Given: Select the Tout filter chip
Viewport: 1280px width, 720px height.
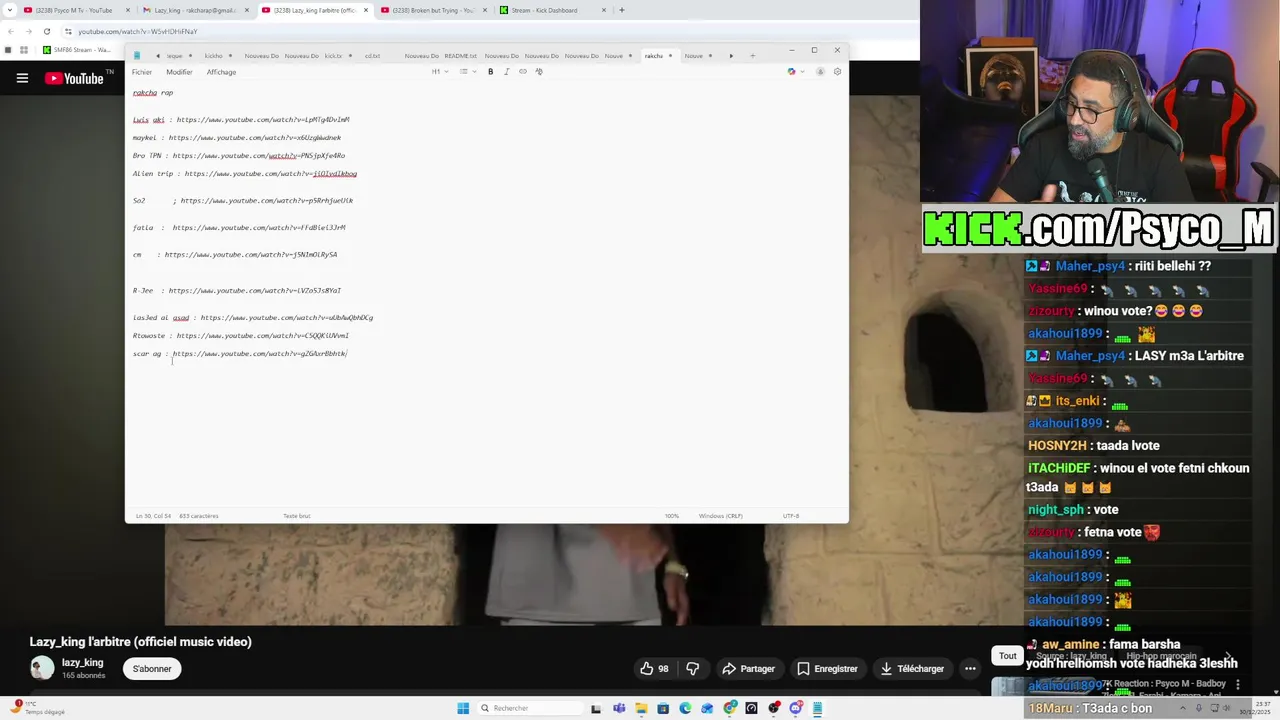Looking at the screenshot, I should (1007, 656).
